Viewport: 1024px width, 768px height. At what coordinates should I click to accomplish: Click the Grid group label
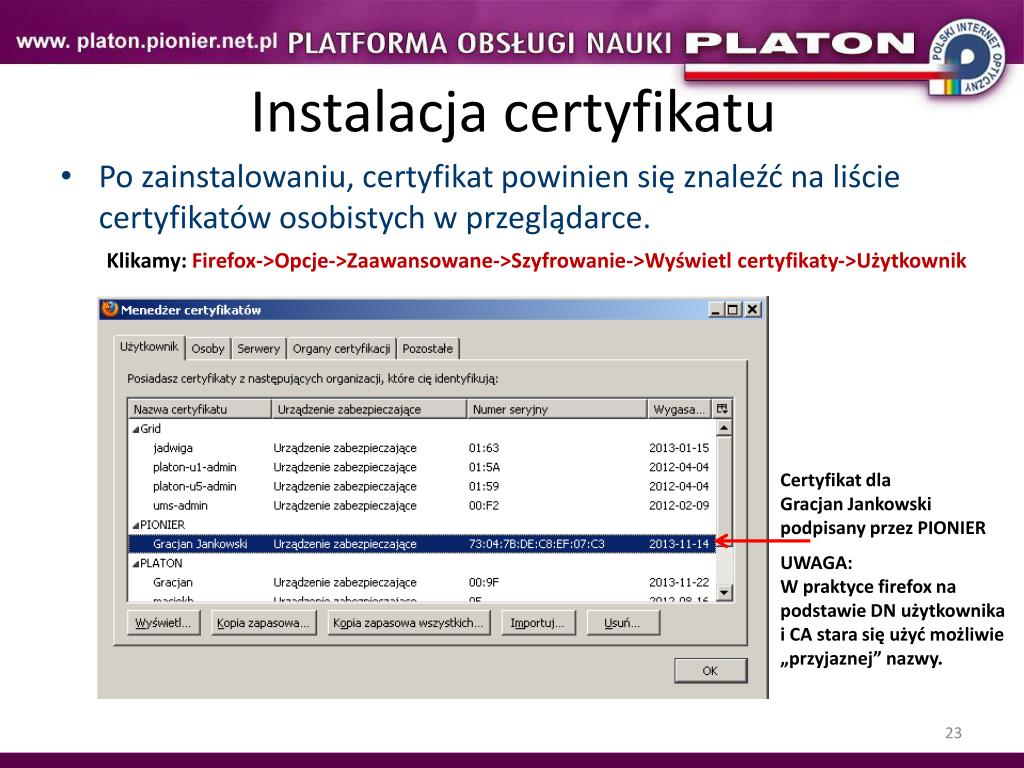pyautogui.click(x=151, y=429)
